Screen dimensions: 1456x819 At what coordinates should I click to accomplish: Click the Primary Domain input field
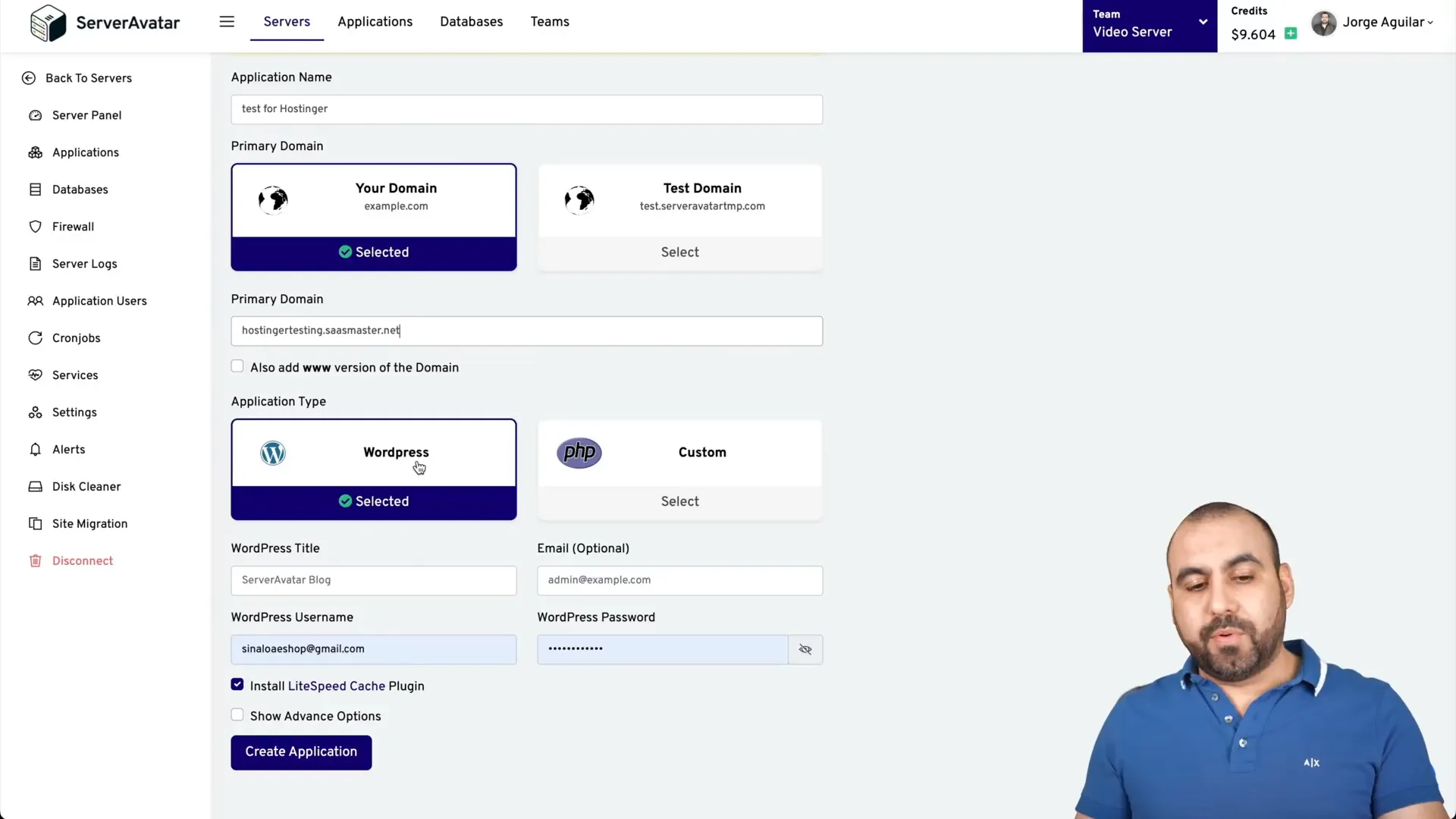pyautogui.click(x=527, y=330)
